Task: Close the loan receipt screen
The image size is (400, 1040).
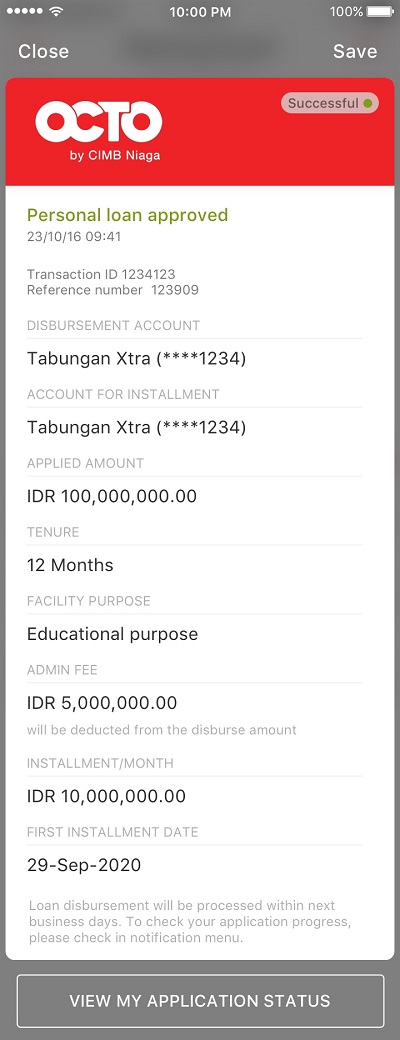Action: 43,51
